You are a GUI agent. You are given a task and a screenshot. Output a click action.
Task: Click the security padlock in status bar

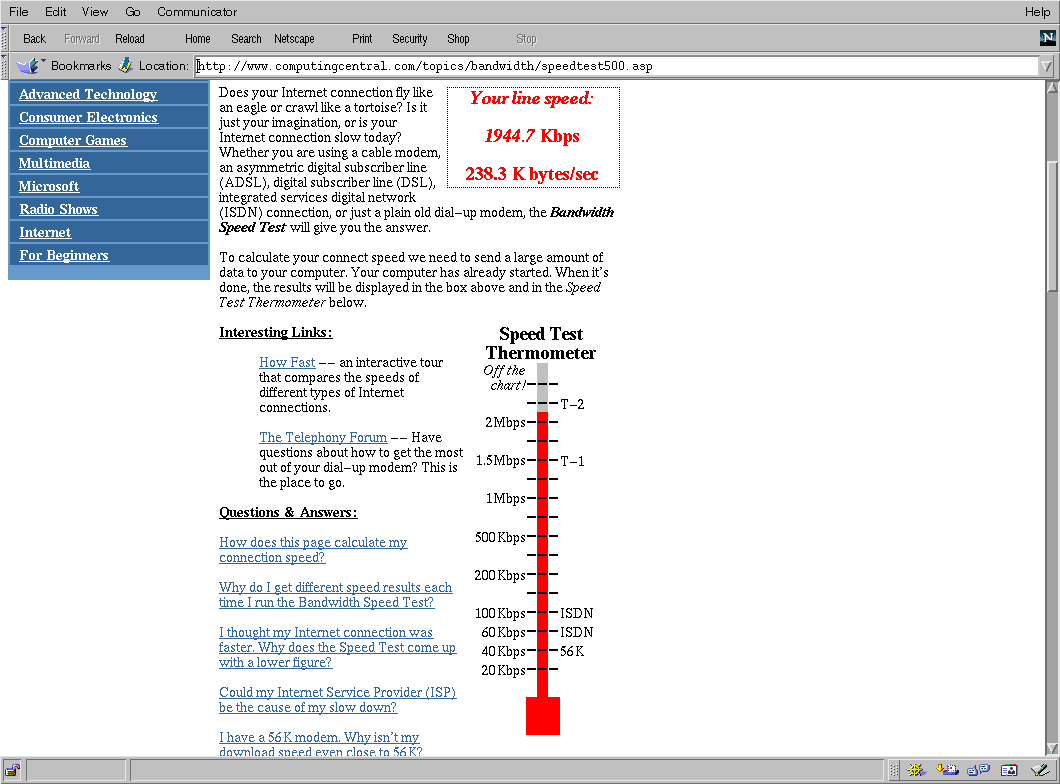[x=12, y=770]
